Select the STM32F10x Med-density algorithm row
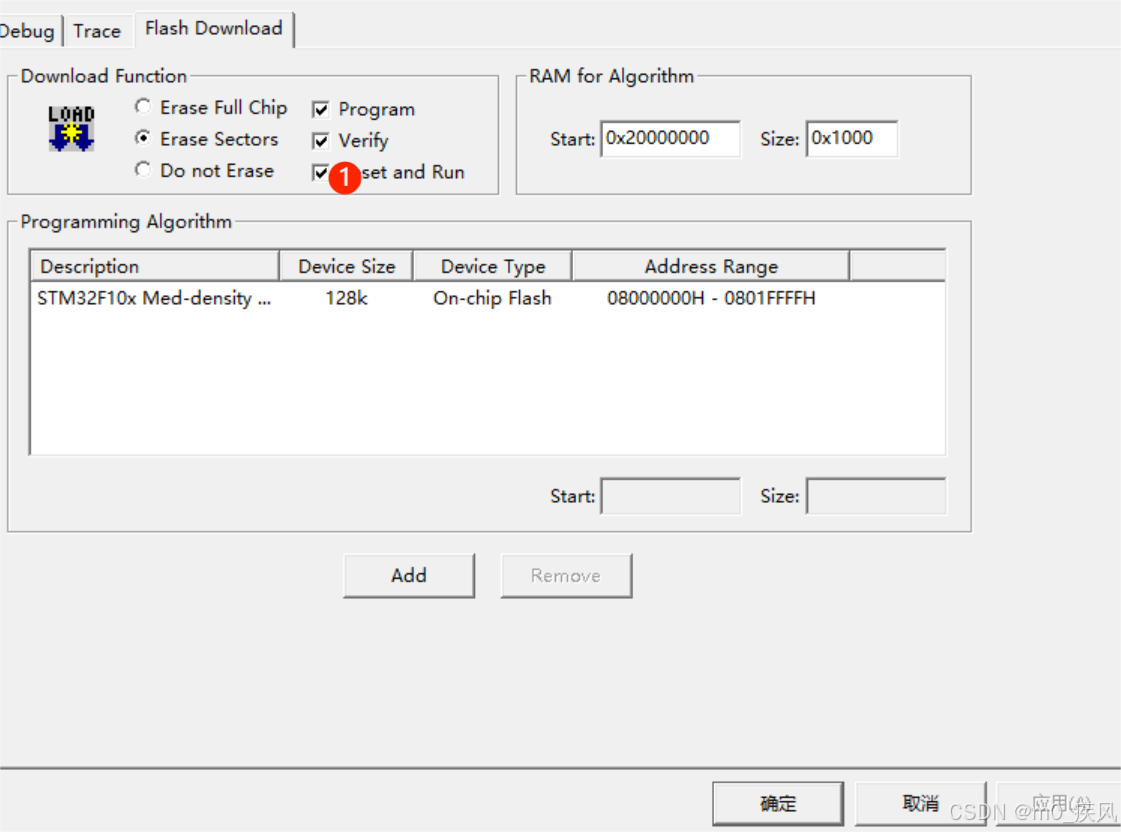This screenshot has height=832, width=1121. pos(488,298)
